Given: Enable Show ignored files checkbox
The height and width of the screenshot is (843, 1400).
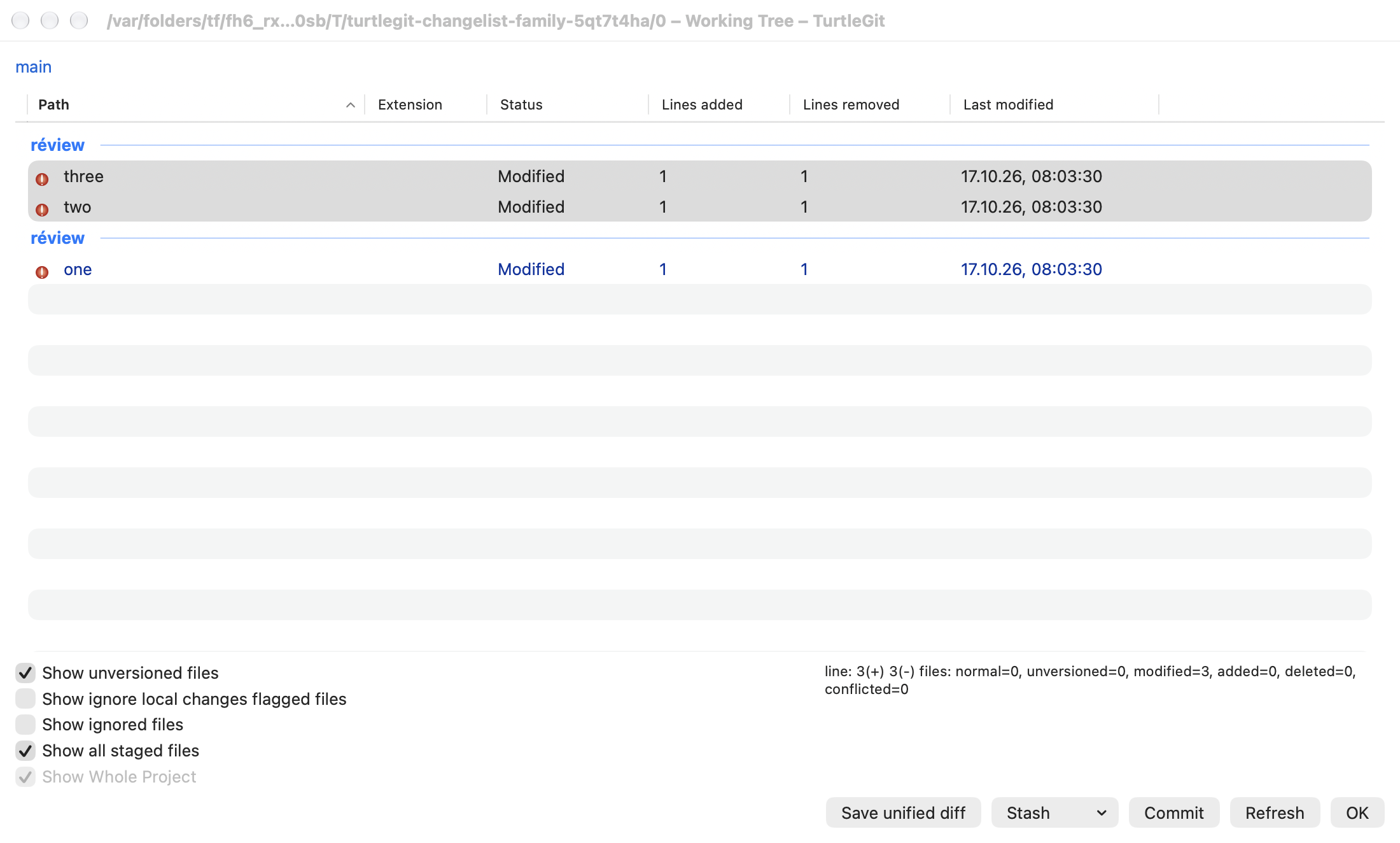Looking at the screenshot, I should [x=25, y=725].
